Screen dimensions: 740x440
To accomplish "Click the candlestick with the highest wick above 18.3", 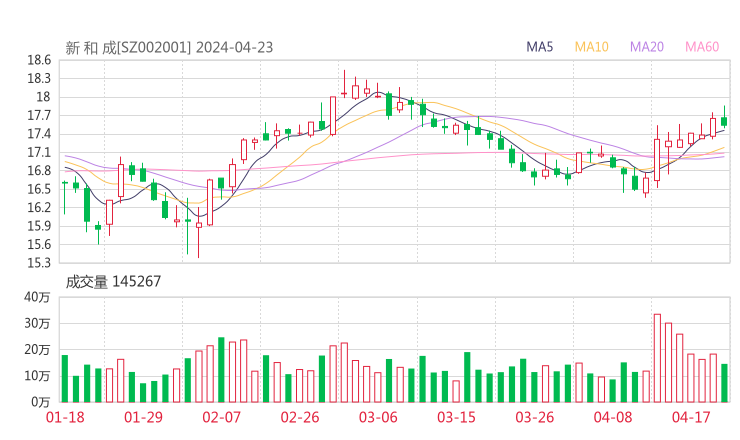I will coord(344,84).
